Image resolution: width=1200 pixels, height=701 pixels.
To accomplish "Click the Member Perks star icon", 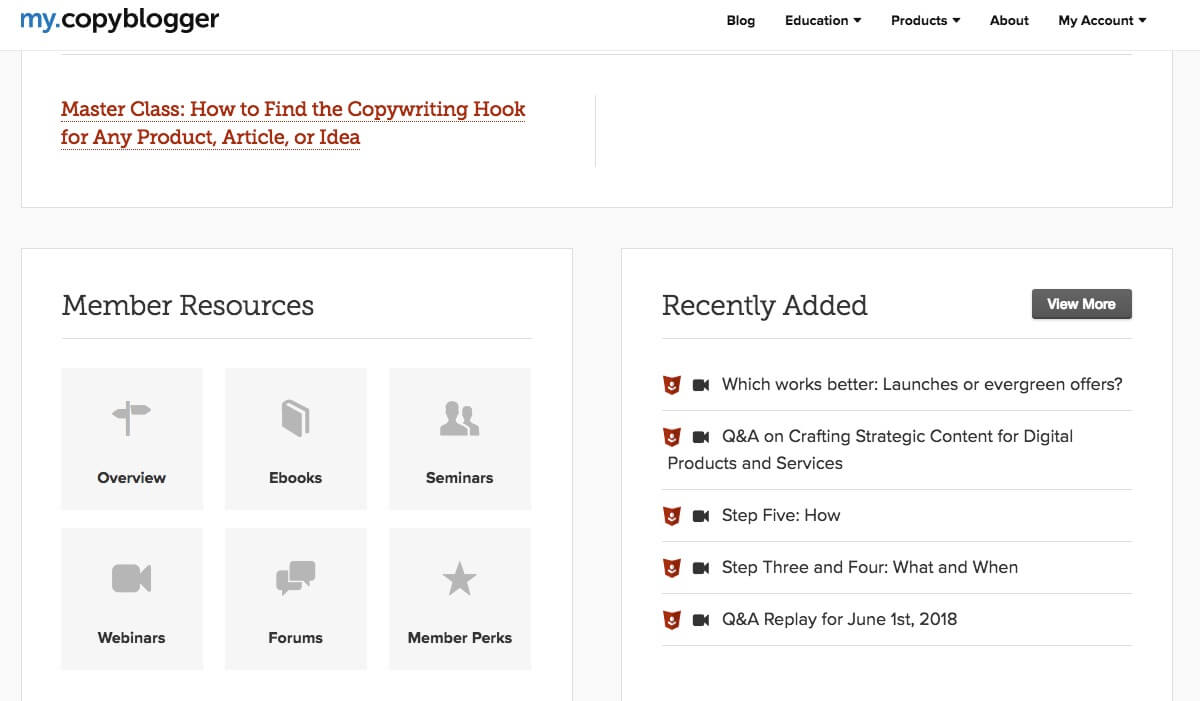I will (x=459, y=578).
